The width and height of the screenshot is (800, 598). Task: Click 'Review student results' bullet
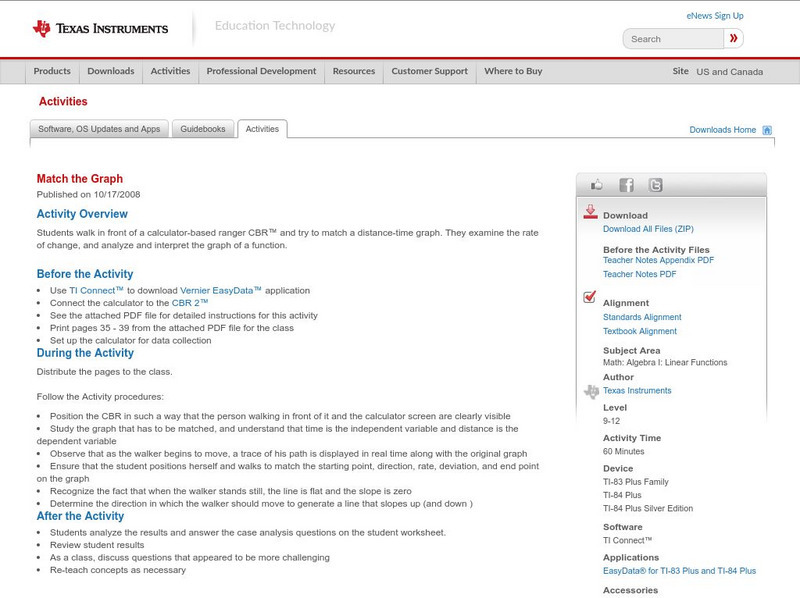click(x=97, y=545)
